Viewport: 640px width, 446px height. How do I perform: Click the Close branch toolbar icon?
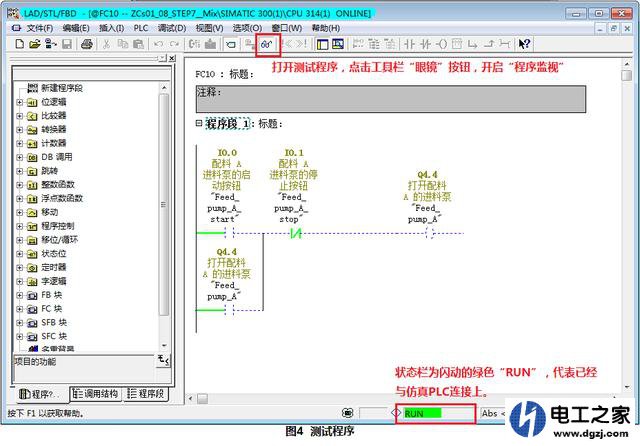pyautogui.click(x=489, y=44)
